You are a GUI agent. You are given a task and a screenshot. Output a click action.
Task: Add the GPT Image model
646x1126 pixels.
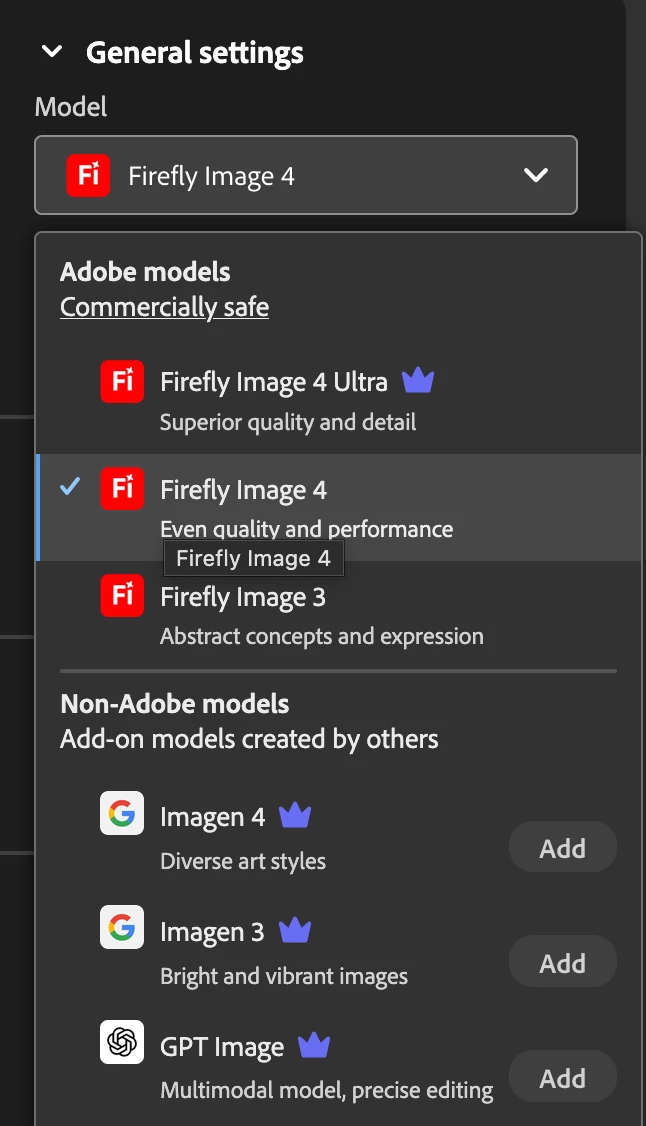click(x=562, y=1077)
